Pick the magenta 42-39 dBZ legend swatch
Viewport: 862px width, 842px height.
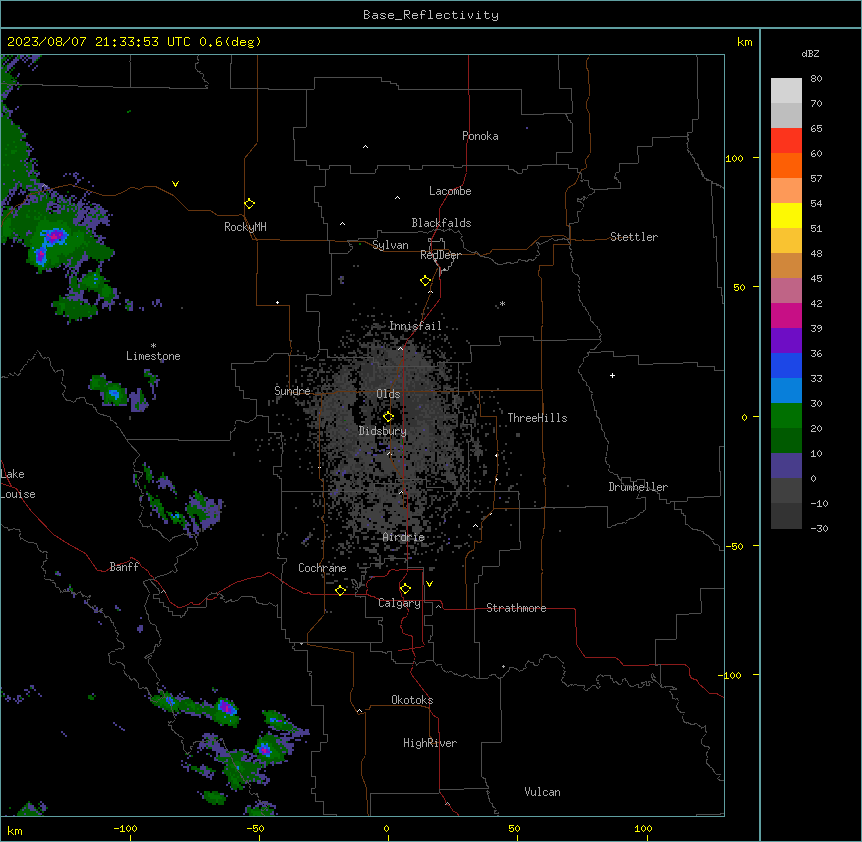click(x=786, y=315)
